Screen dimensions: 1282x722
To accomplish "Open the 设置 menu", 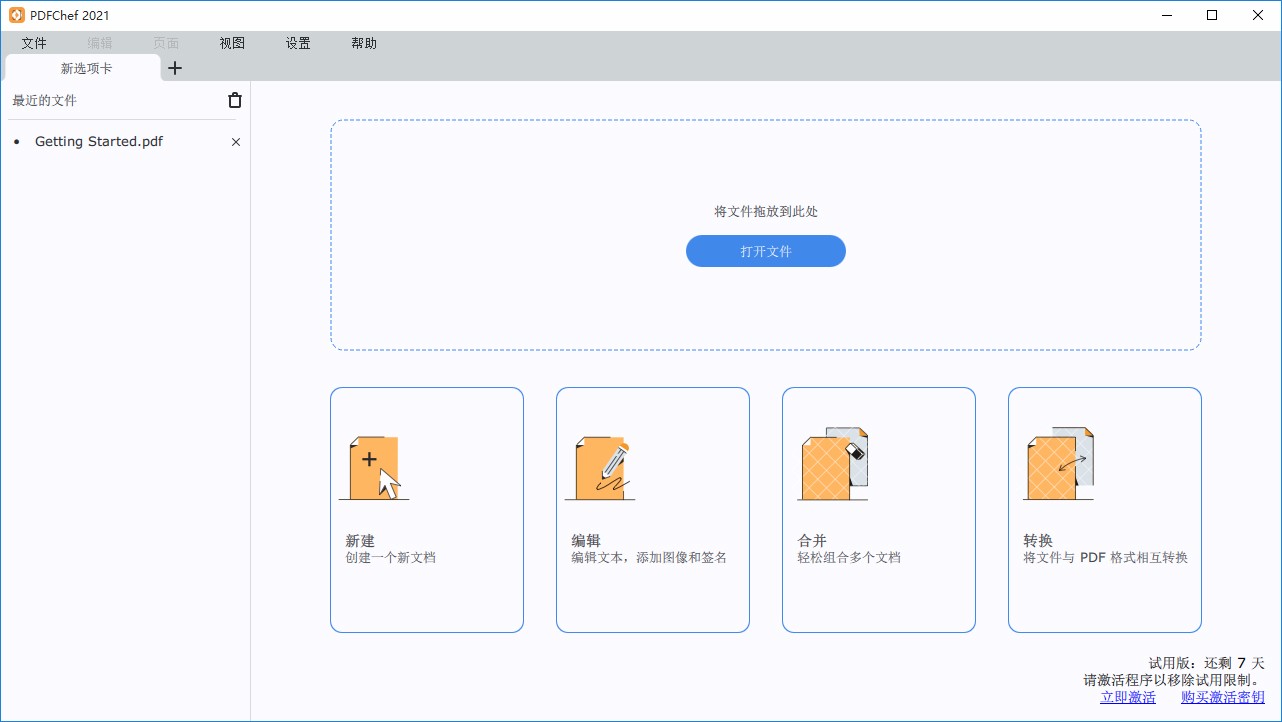I will click(x=297, y=43).
